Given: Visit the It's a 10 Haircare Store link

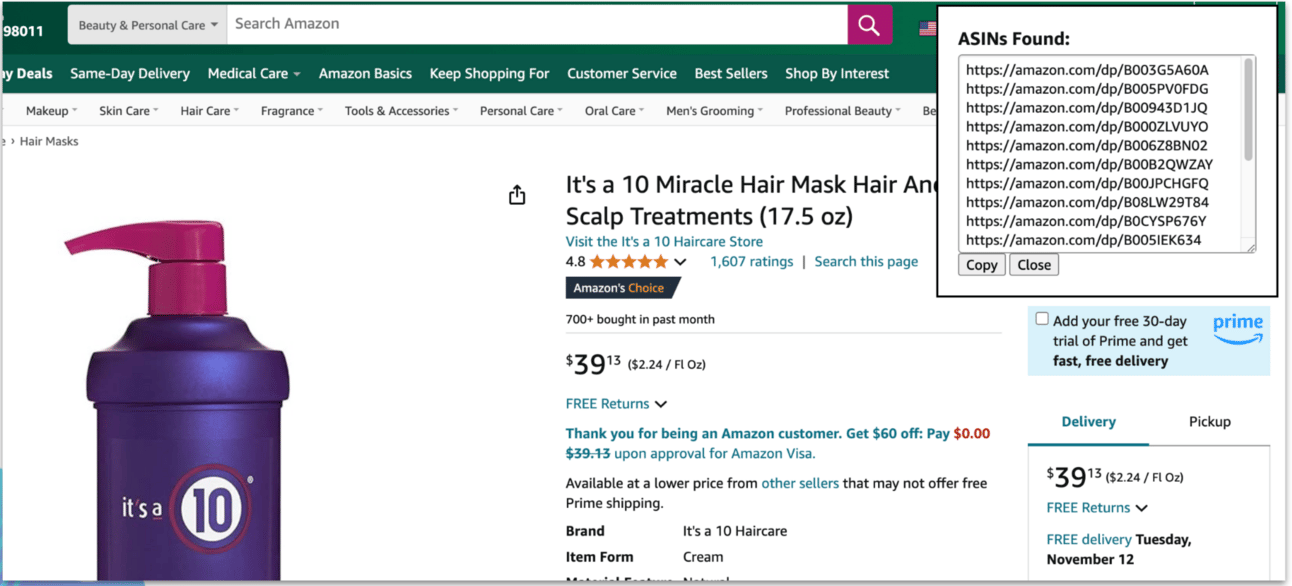Looking at the screenshot, I should click(664, 241).
